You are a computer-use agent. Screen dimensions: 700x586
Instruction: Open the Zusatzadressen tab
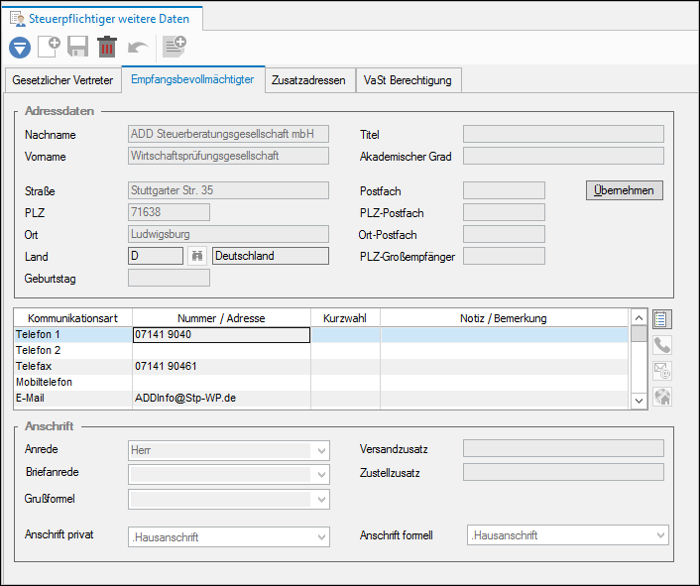(x=308, y=80)
